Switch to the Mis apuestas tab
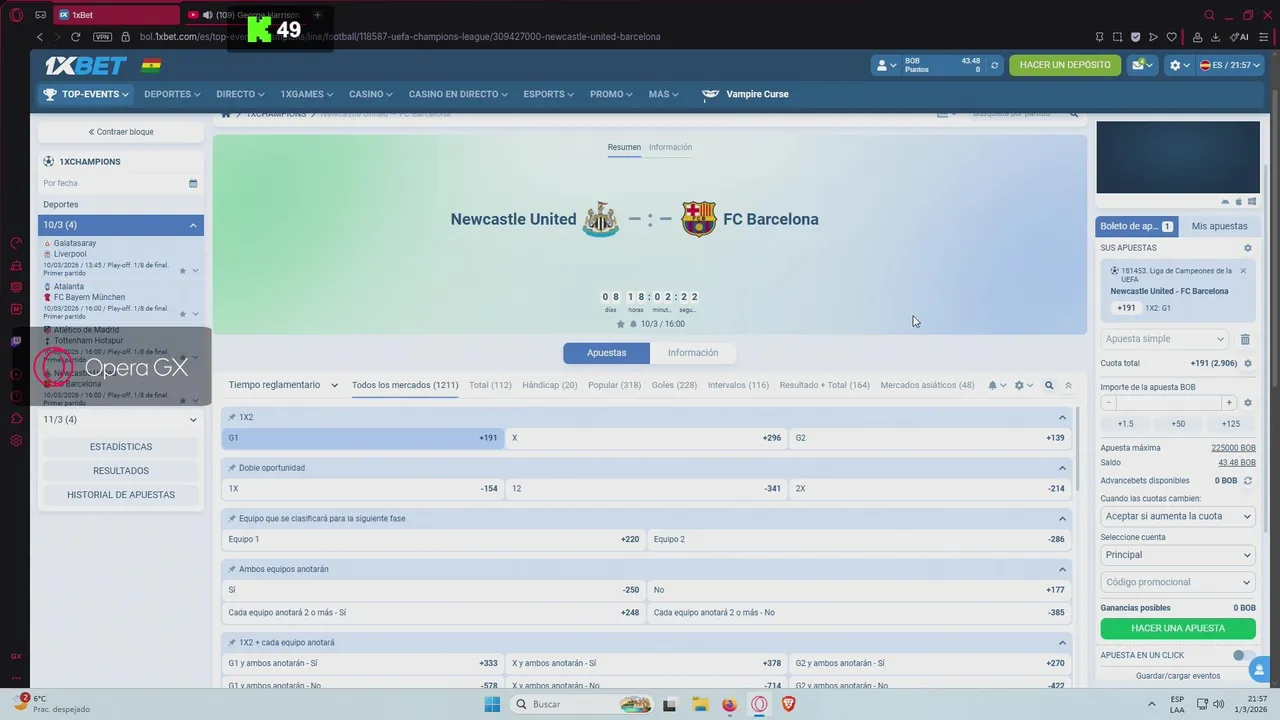The width and height of the screenshot is (1280, 720). 1220,226
